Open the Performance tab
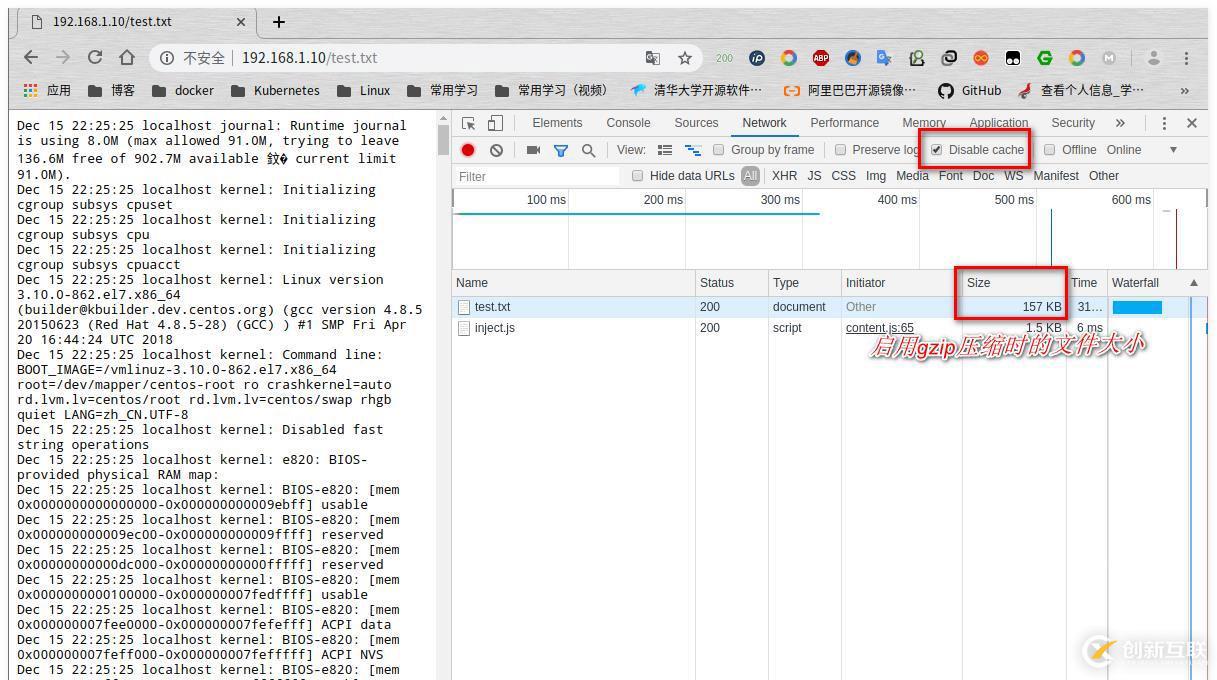1217x680 pixels. tap(844, 123)
